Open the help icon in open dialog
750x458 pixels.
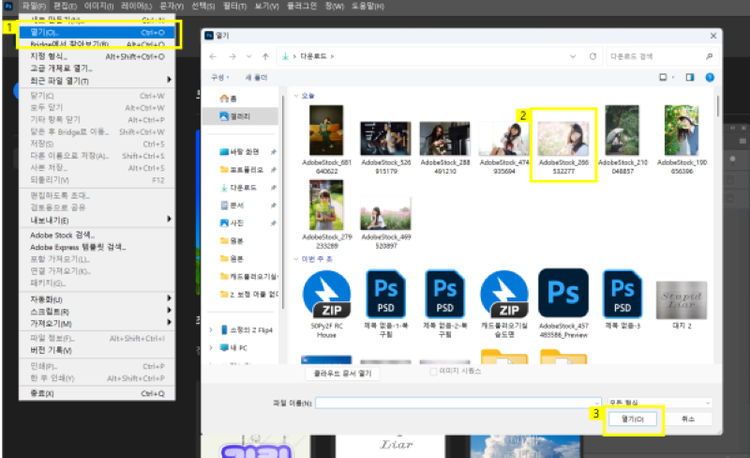[710, 77]
